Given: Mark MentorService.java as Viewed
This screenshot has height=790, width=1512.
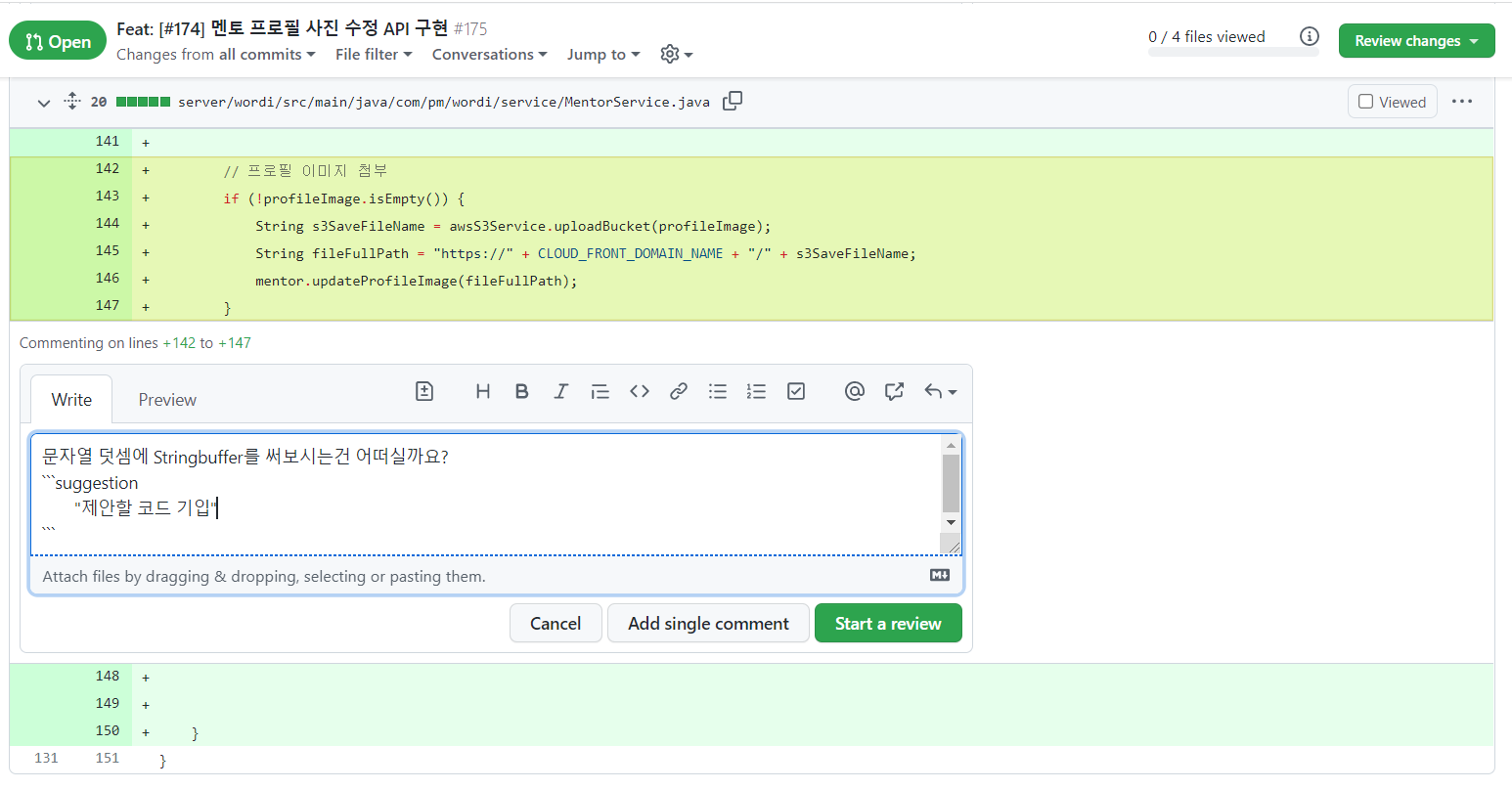Looking at the screenshot, I should click(1392, 102).
